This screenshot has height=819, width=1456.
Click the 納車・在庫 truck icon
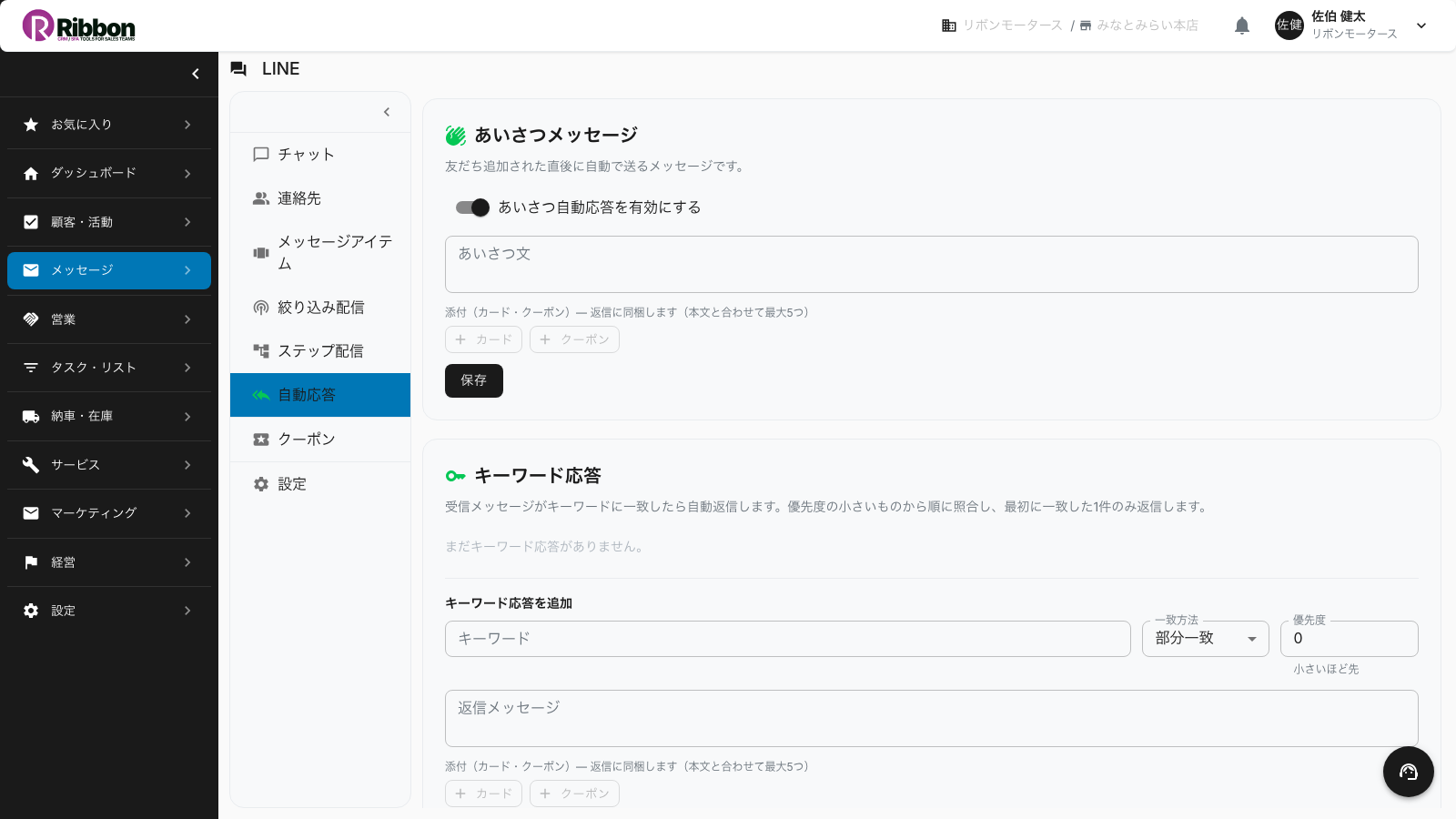pos(31,416)
